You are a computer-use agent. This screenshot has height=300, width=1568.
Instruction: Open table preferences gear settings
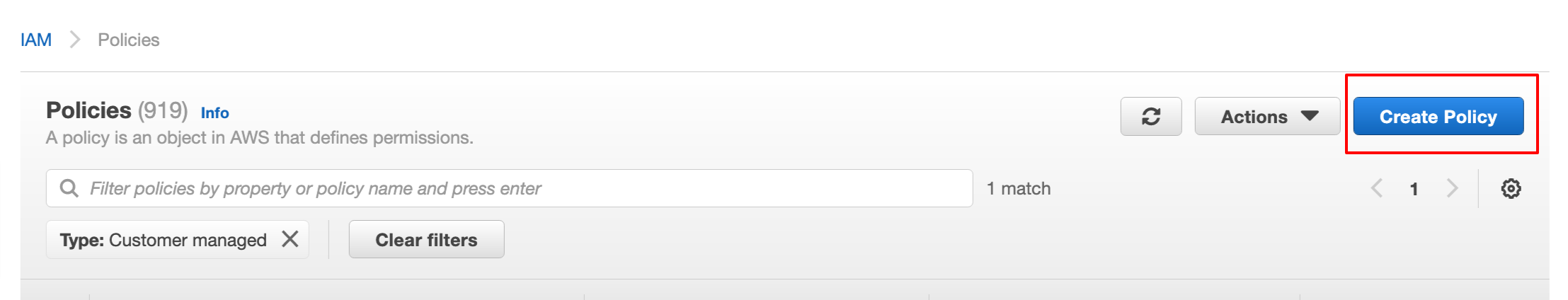(1511, 189)
